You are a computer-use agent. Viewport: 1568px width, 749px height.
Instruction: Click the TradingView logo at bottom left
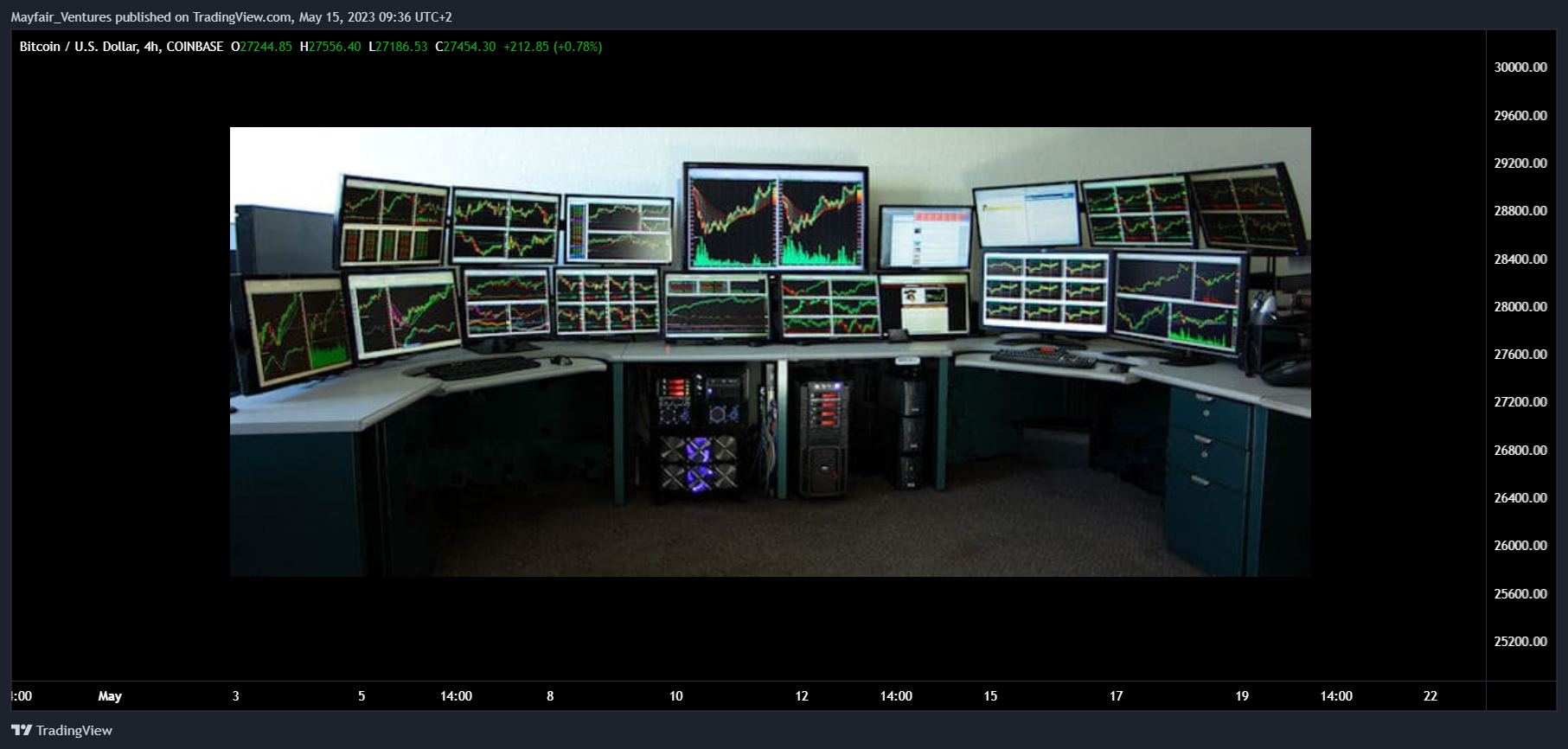pyautogui.click(x=61, y=731)
